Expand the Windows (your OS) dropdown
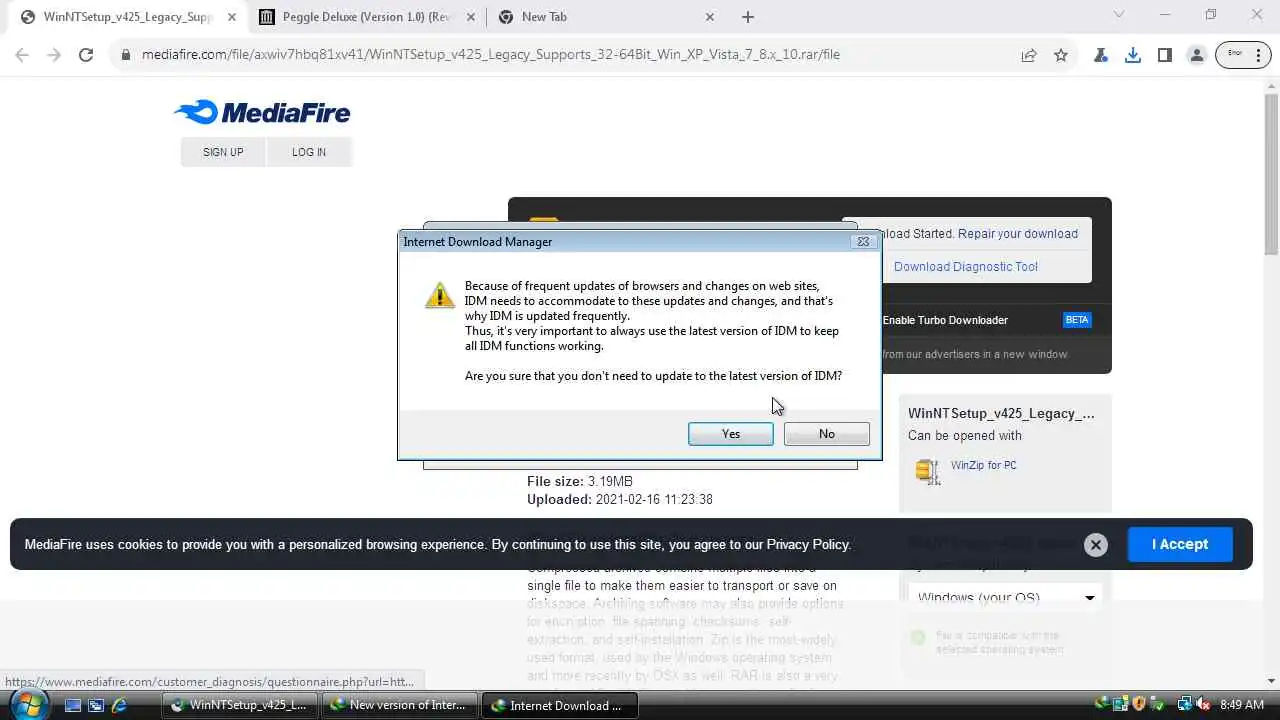 point(1006,598)
